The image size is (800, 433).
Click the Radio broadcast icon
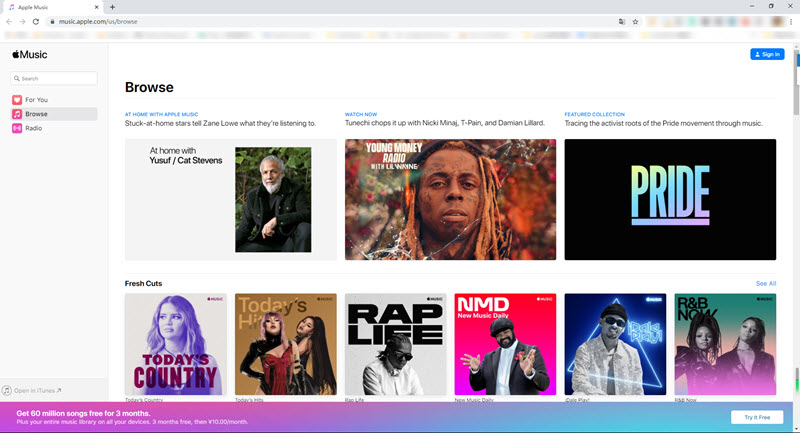point(17,128)
